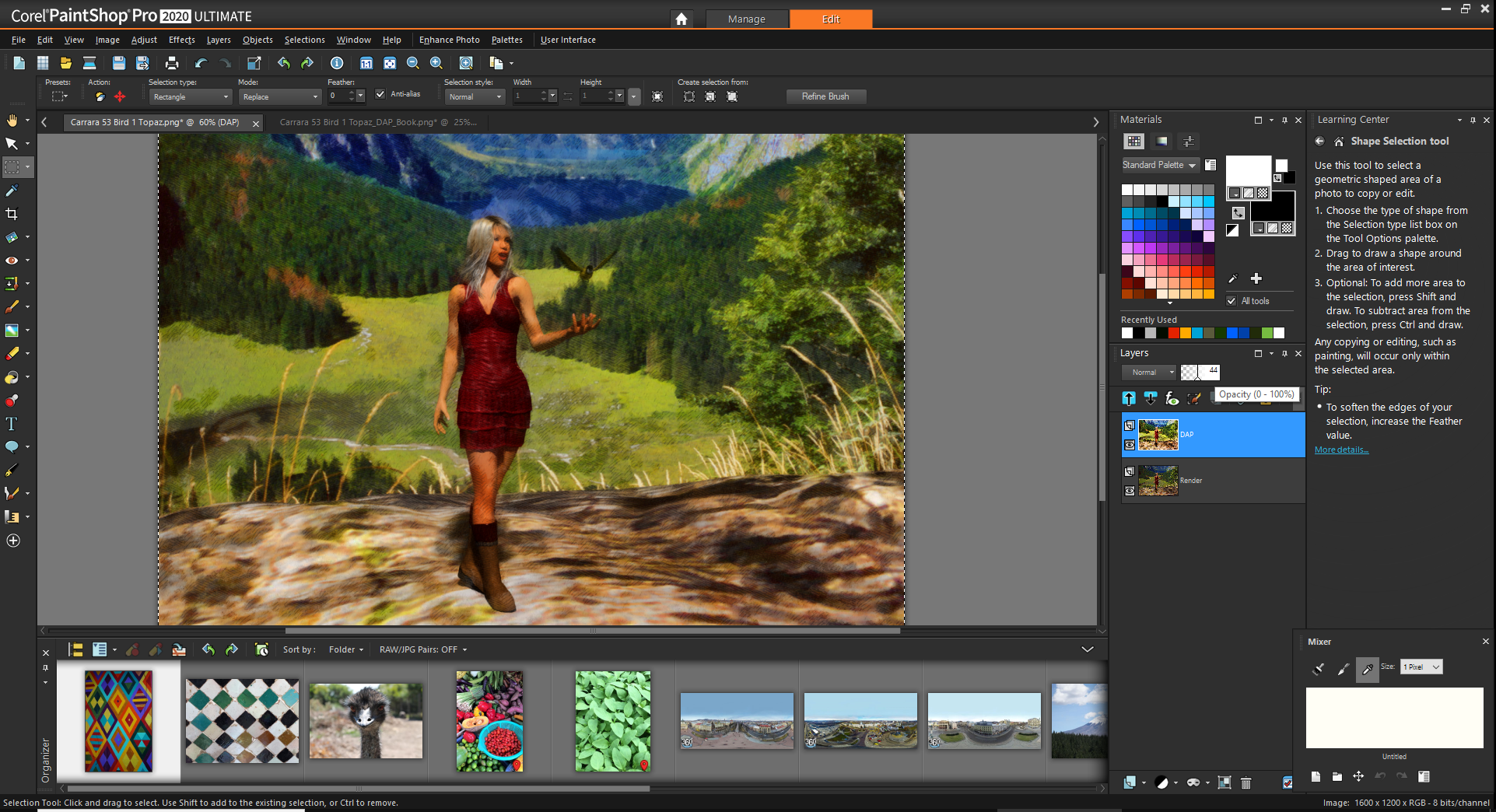Open the Selection type Rectangle dropdown
This screenshot has height=812, width=1496.
pos(191,97)
